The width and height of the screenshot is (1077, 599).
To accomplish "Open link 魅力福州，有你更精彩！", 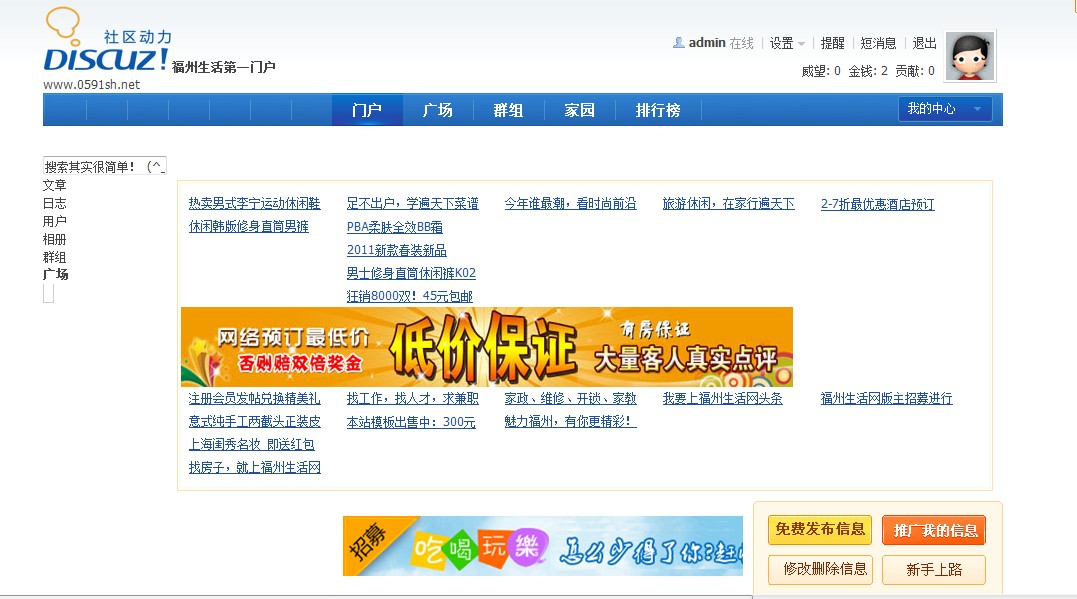I will (x=570, y=421).
